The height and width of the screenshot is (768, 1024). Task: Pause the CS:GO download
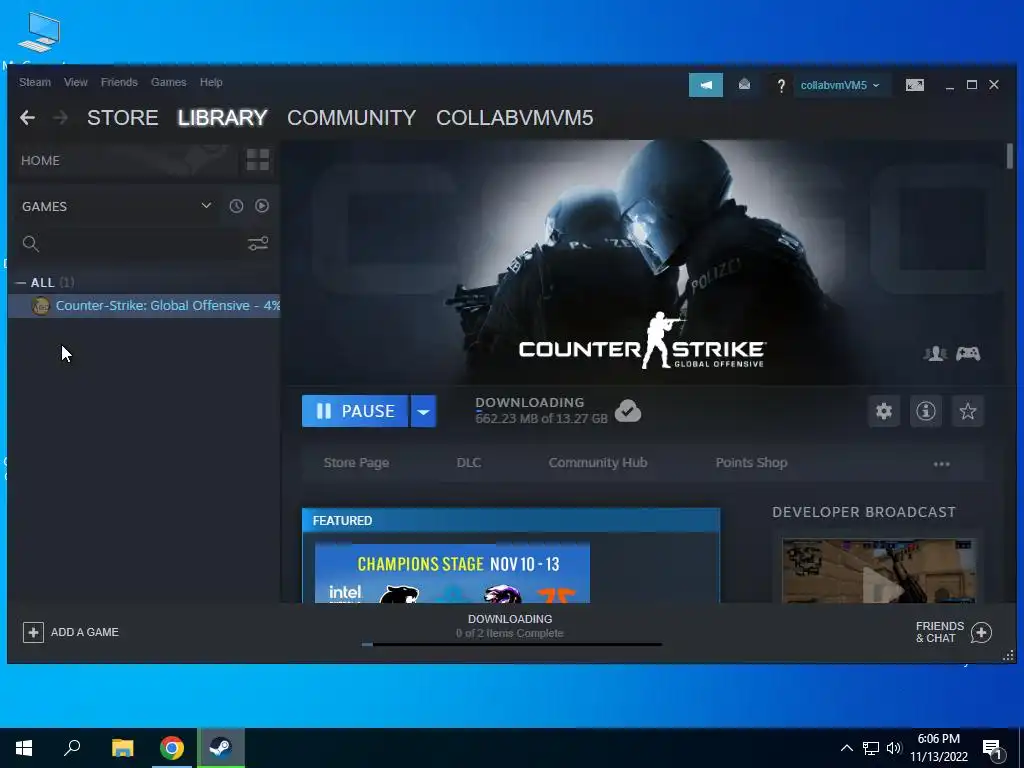(x=355, y=411)
